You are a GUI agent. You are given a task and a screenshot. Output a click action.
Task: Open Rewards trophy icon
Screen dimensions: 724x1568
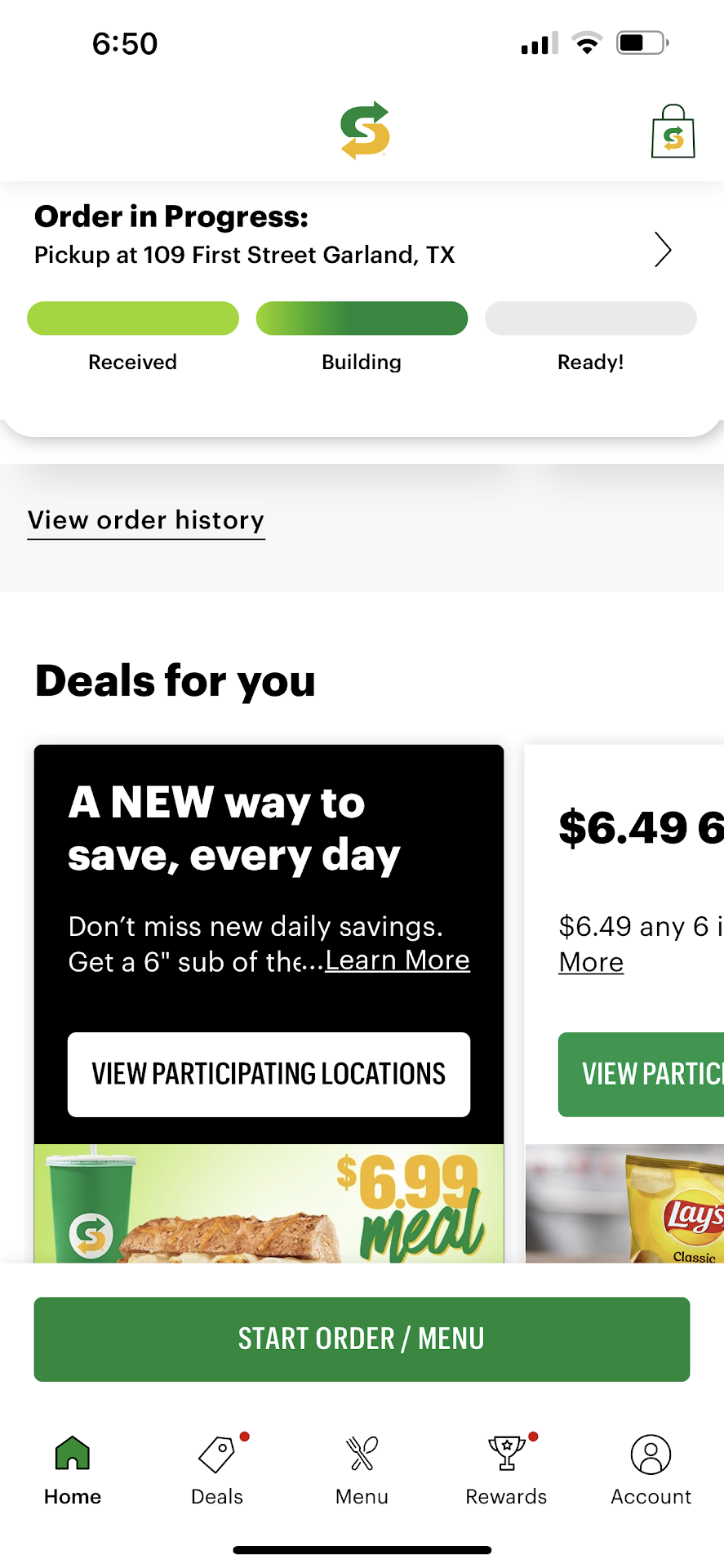[x=506, y=1454]
